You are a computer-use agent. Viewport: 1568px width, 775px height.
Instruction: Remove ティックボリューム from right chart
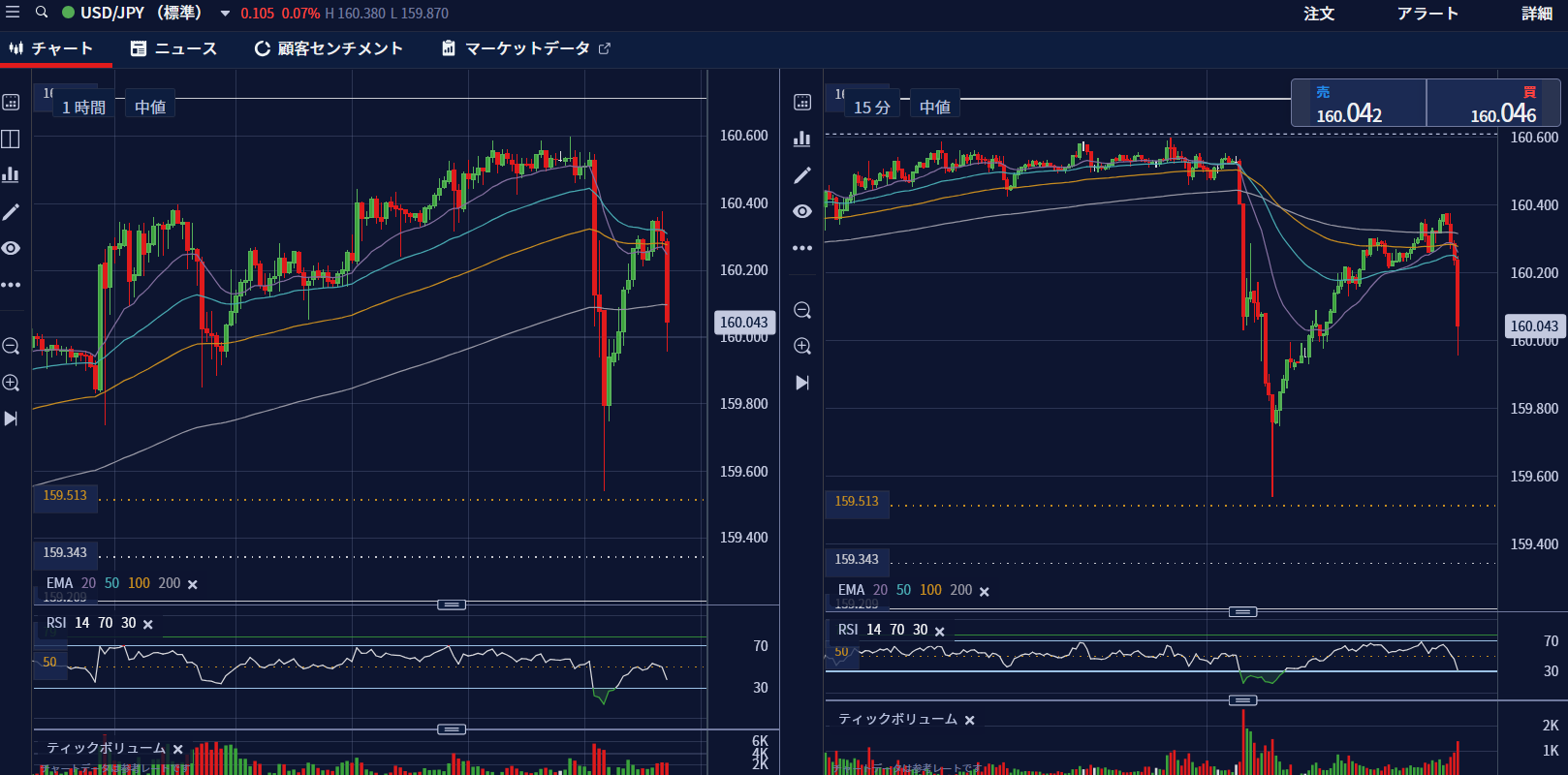pyautogui.click(x=970, y=720)
